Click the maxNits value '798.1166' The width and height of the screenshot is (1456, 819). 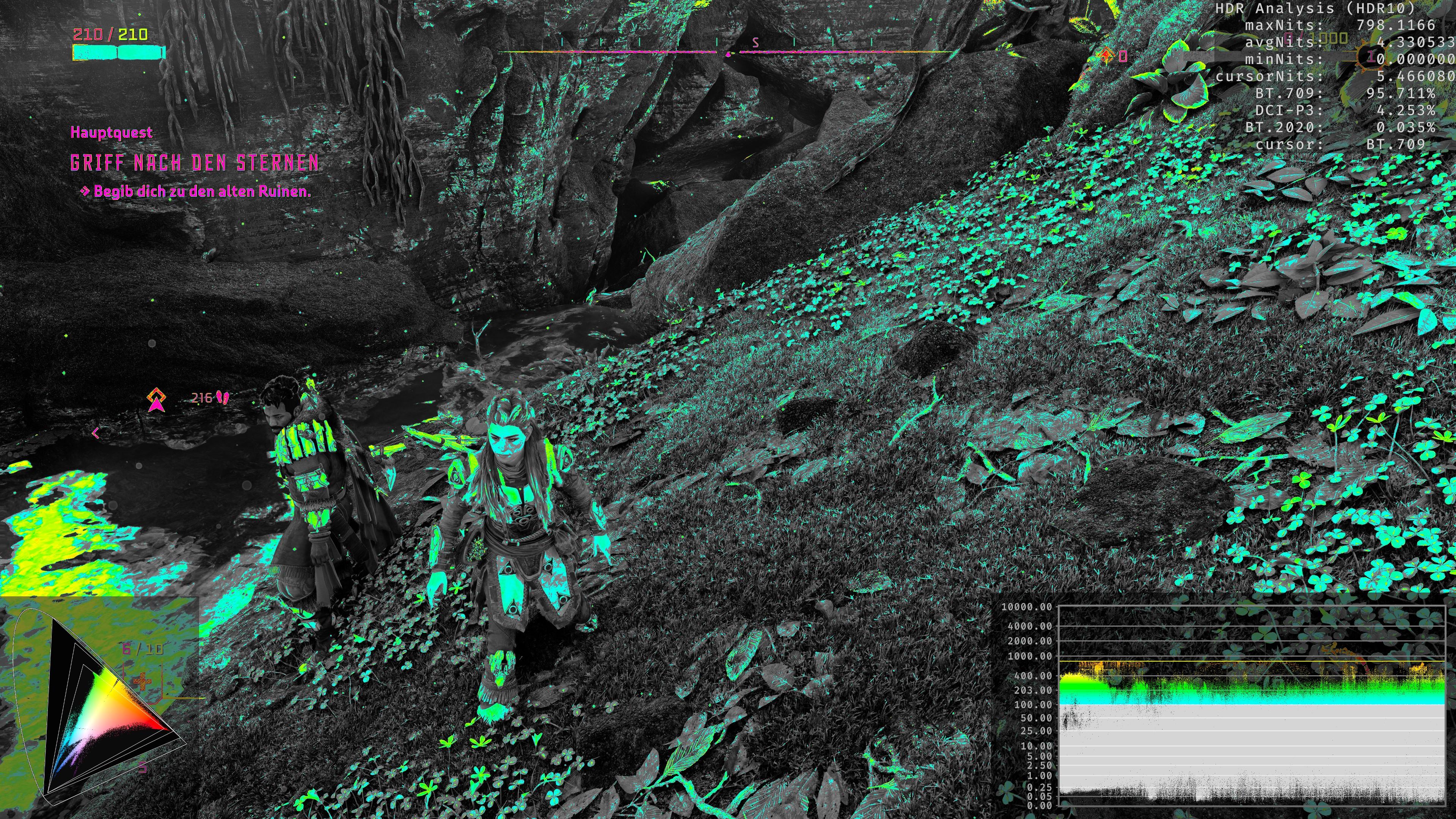[x=1396, y=25]
